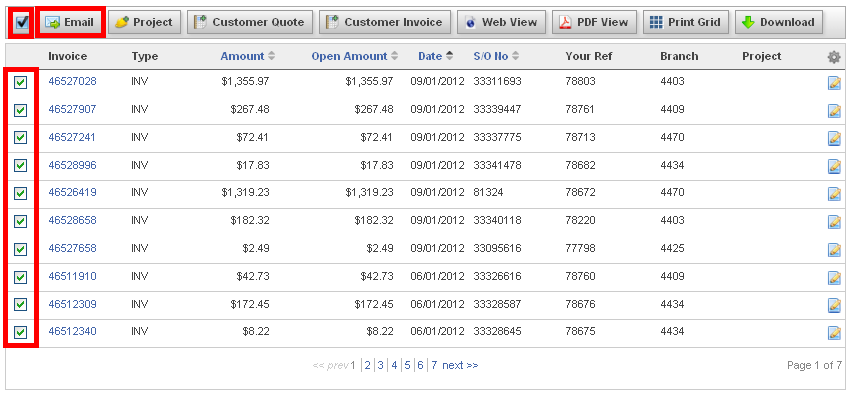Image resolution: width=851 pixels, height=395 pixels.
Task: Open invoice link 46527028
Action: pos(72,81)
